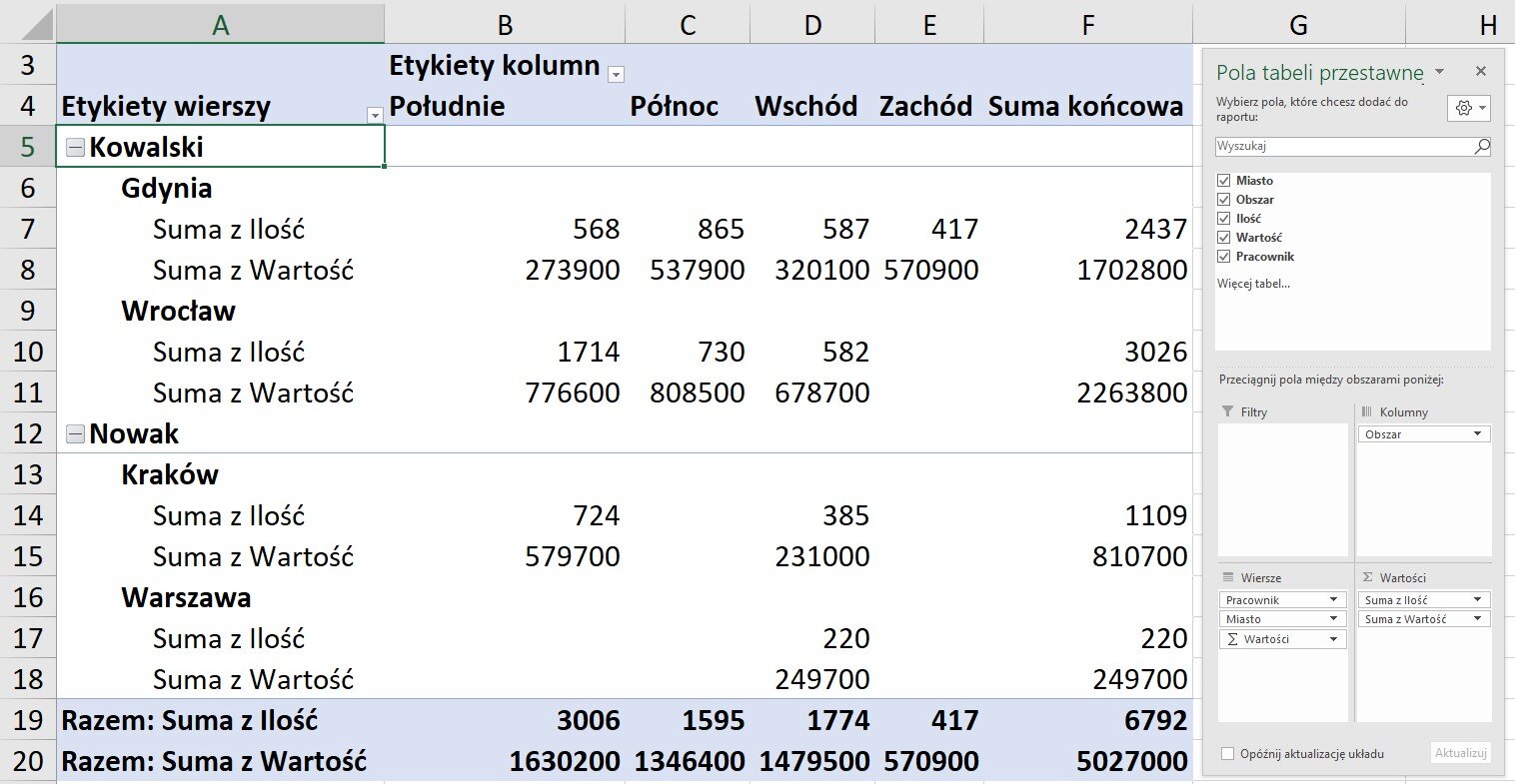Screen dimensions: 1515x784
Task: Select row 12 header
Action: click(x=28, y=433)
